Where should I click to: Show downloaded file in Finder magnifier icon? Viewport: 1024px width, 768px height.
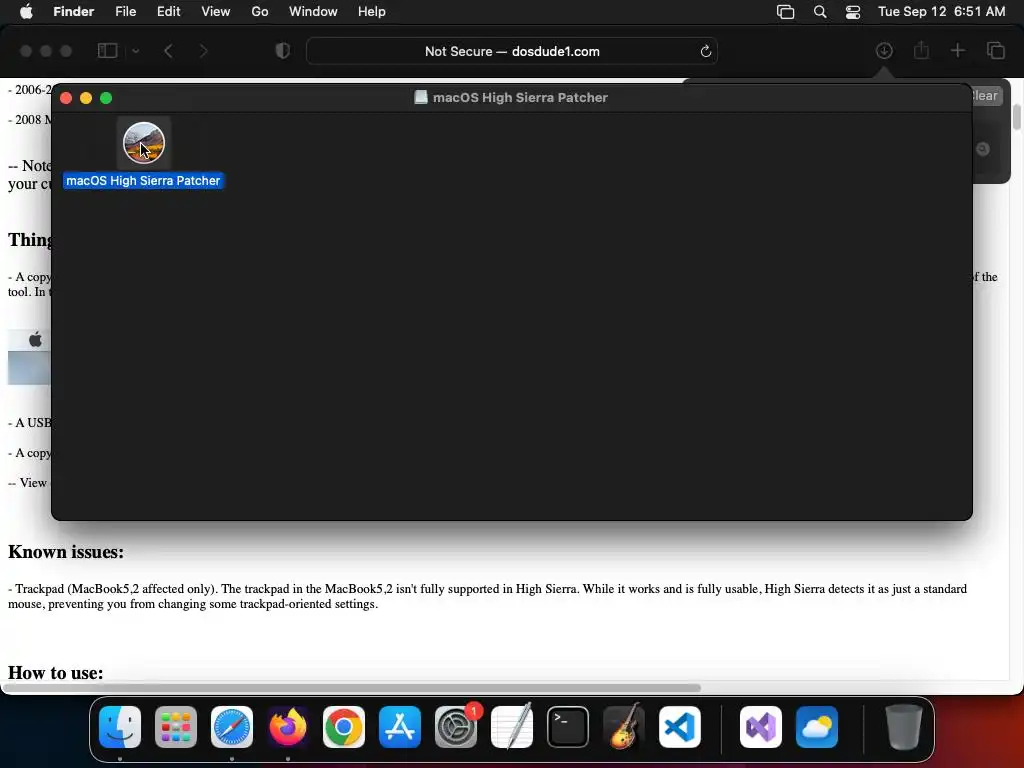tap(983, 150)
